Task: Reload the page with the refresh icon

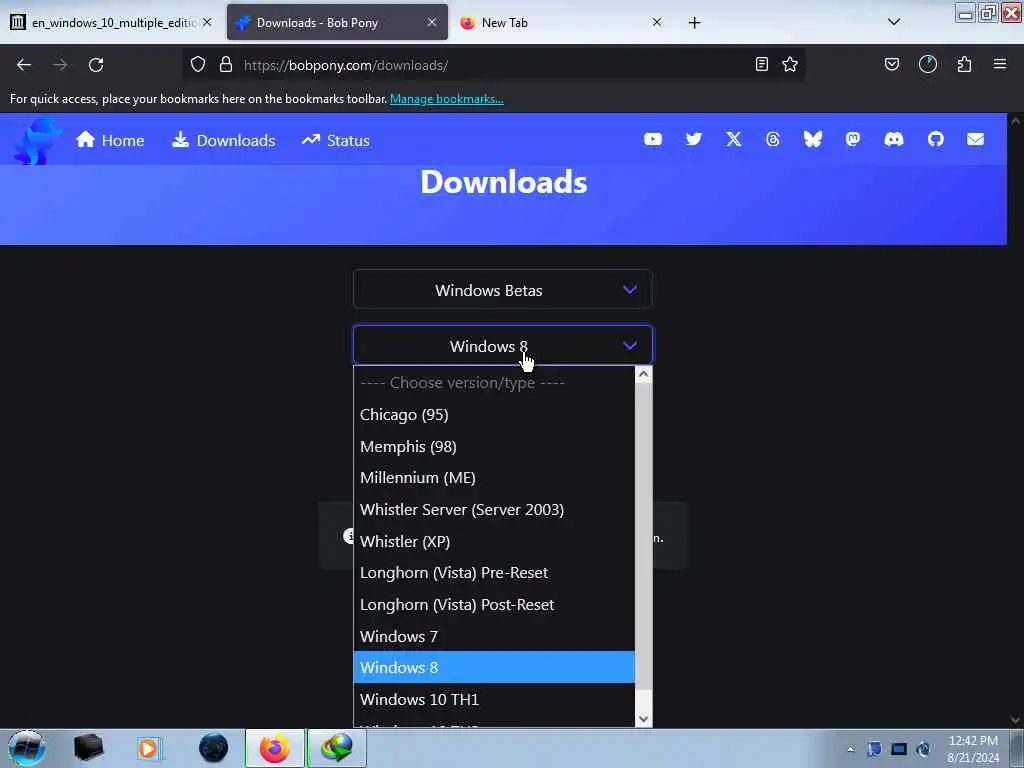Action: (96, 65)
